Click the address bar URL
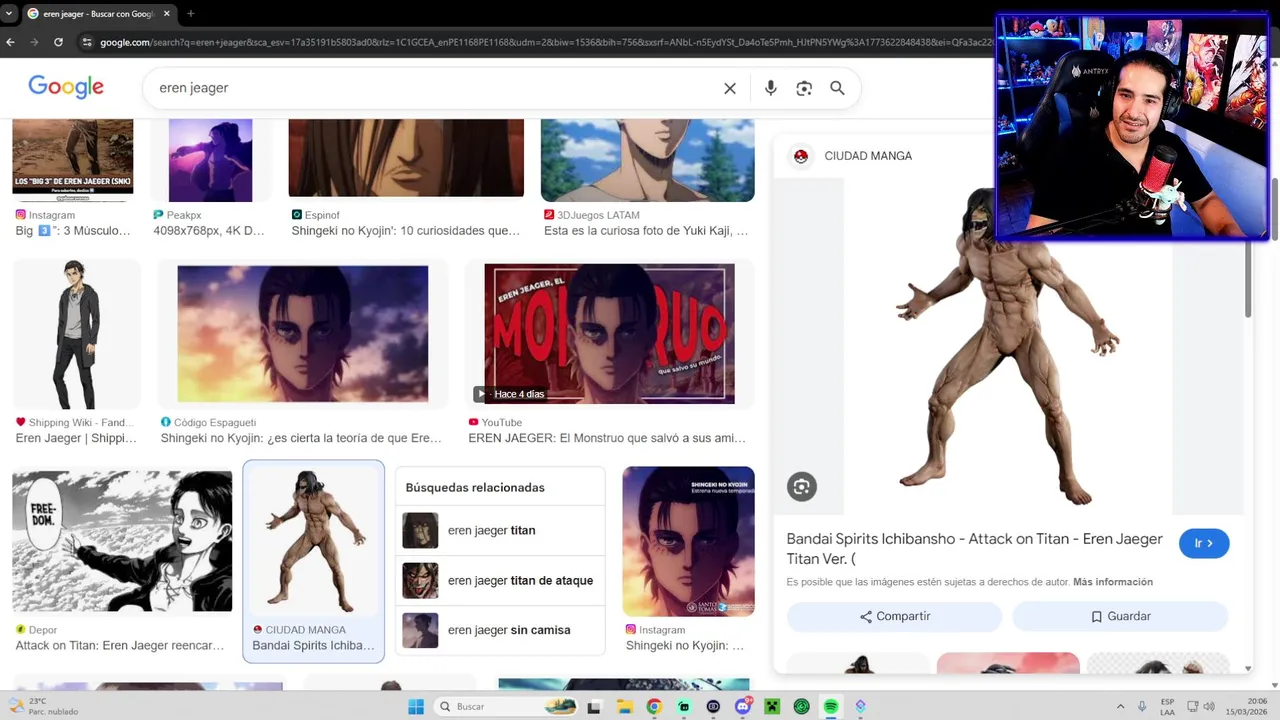Image resolution: width=1280 pixels, height=720 pixels. (x=545, y=42)
